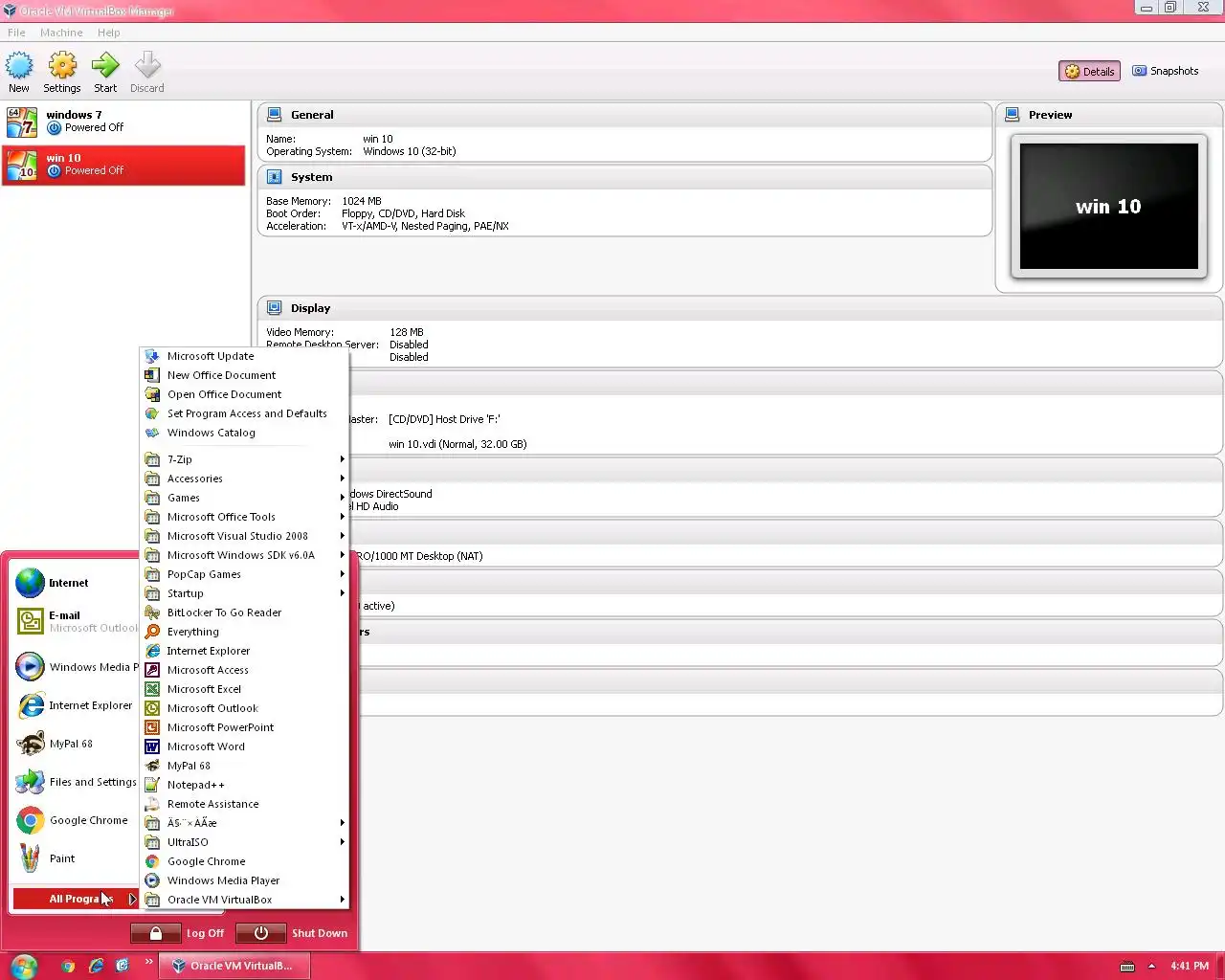The width and height of the screenshot is (1225, 980).
Task: Click the win 10 preview thumbnail
Action: [1109, 206]
